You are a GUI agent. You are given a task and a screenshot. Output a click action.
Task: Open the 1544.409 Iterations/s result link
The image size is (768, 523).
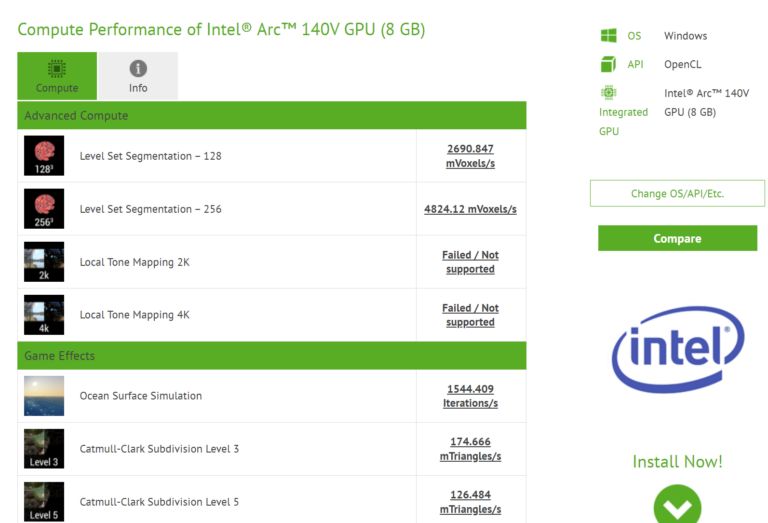pos(470,396)
